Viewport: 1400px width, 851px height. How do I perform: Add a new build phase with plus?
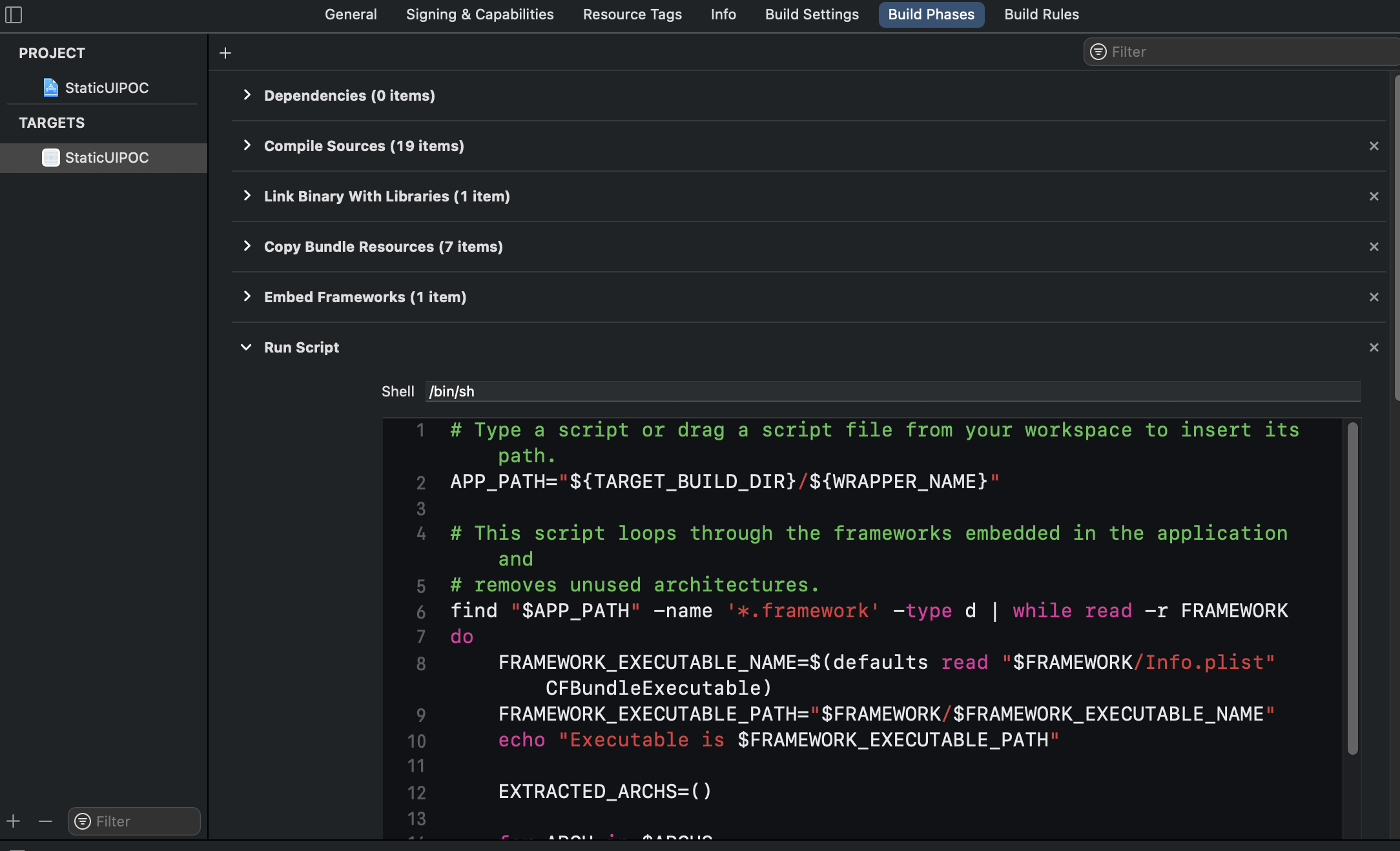pyautogui.click(x=225, y=53)
